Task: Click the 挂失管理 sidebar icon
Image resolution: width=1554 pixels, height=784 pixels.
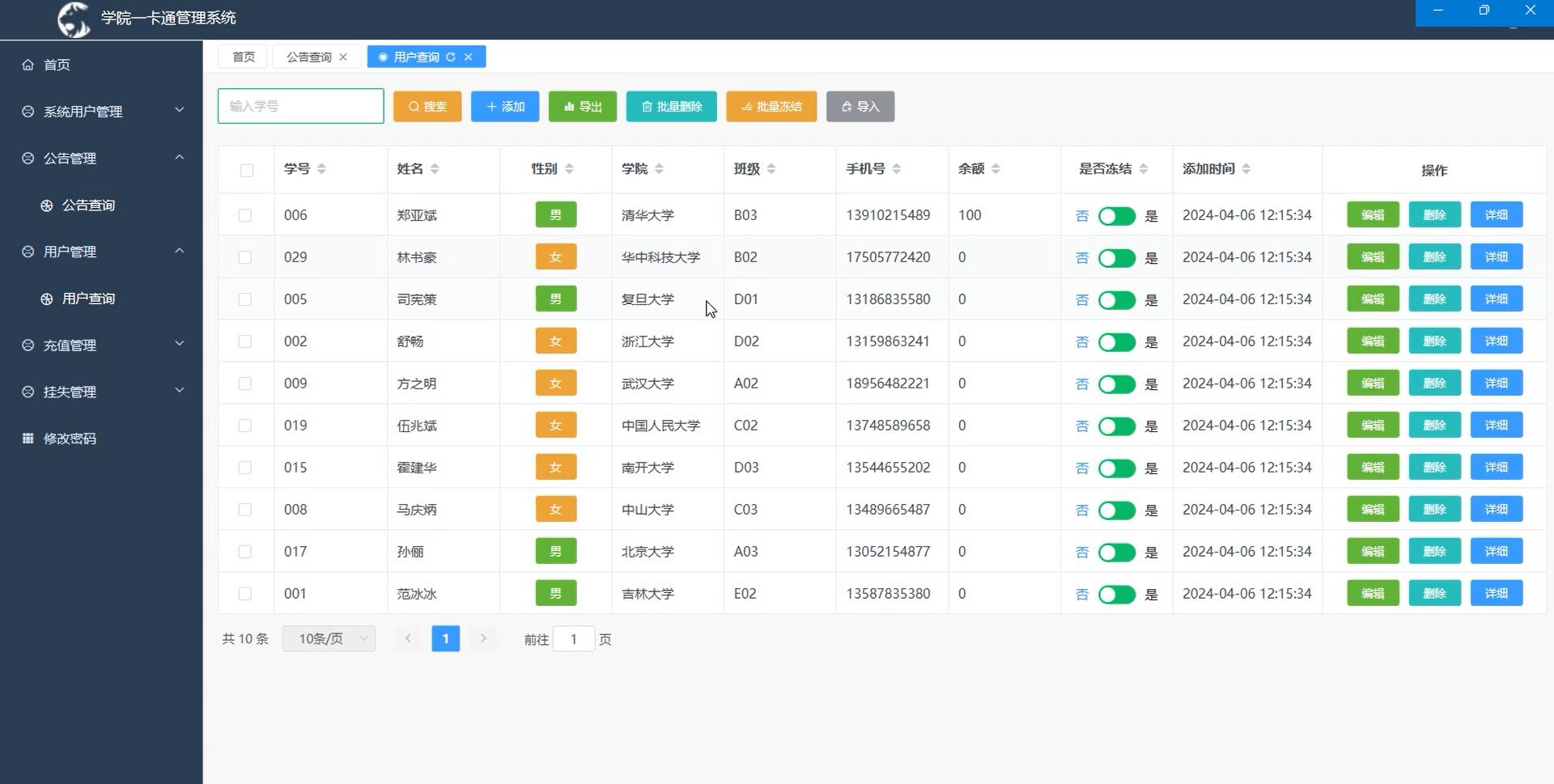Action: click(x=28, y=392)
